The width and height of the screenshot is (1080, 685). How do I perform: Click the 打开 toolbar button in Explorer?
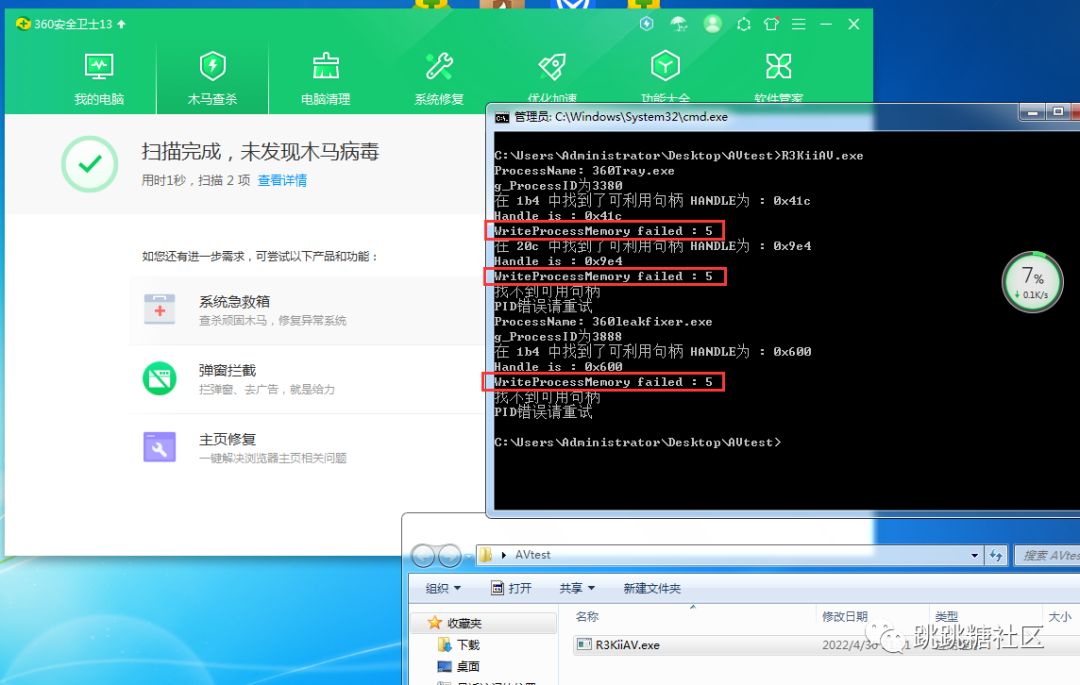coord(512,589)
